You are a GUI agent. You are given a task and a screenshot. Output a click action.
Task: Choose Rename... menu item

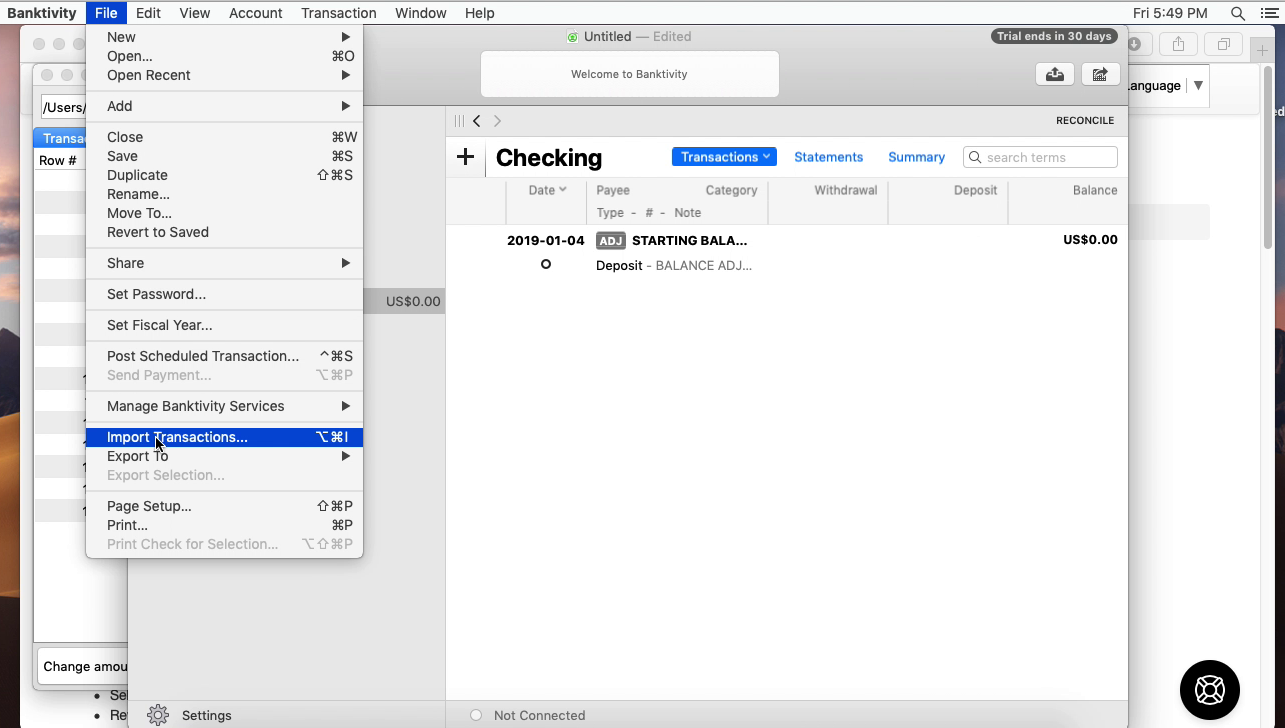coord(224,194)
